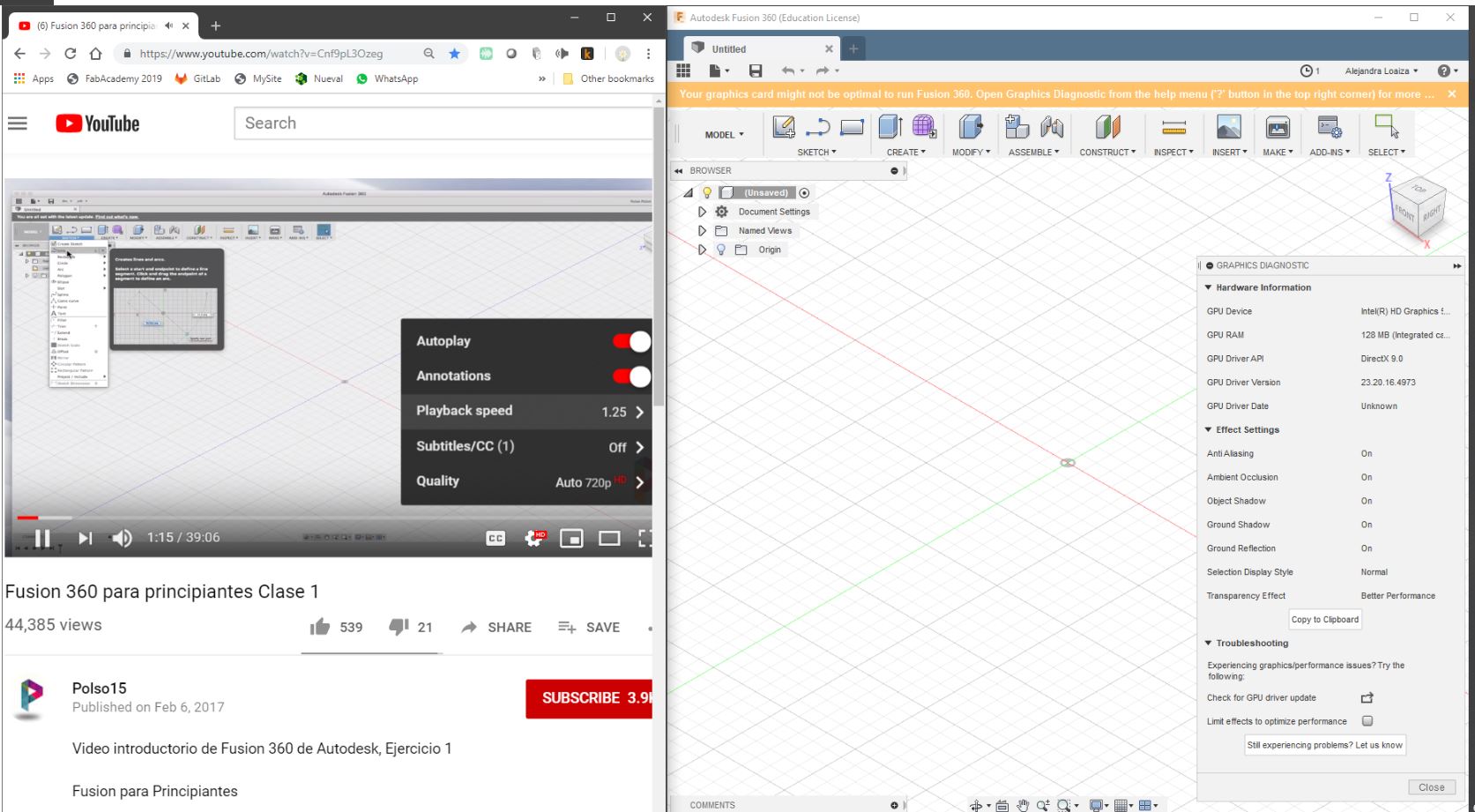The image size is (1475, 812).
Task: Click the Offset Plane icon above CONSTRUCT
Action: 1107,127
